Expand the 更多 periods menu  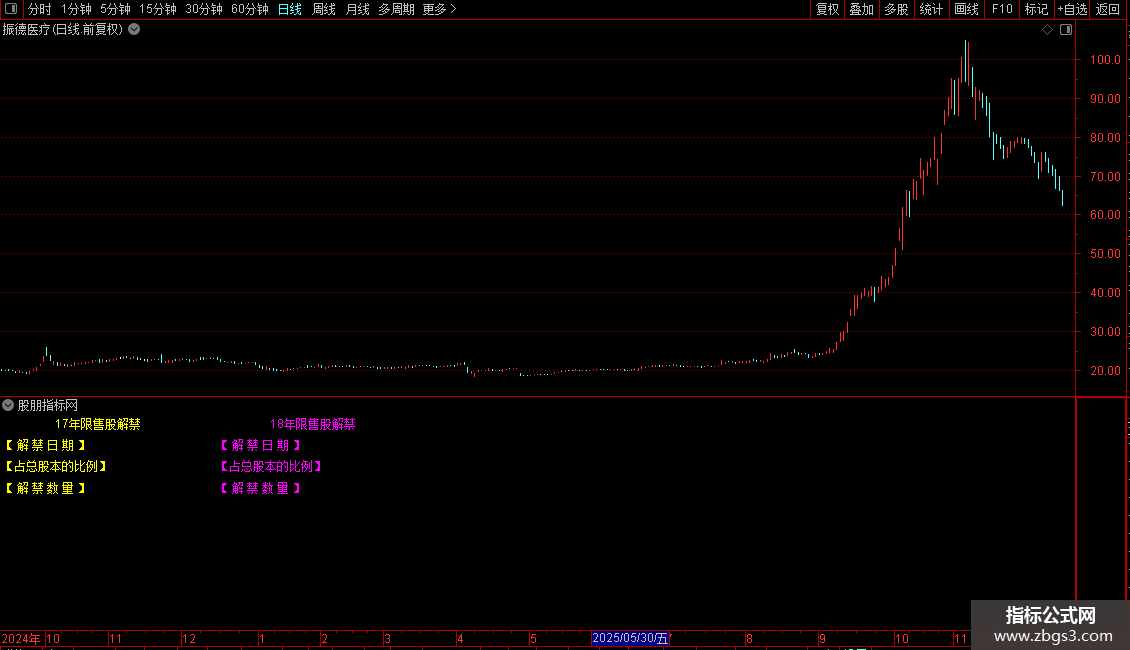tap(439, 9)
